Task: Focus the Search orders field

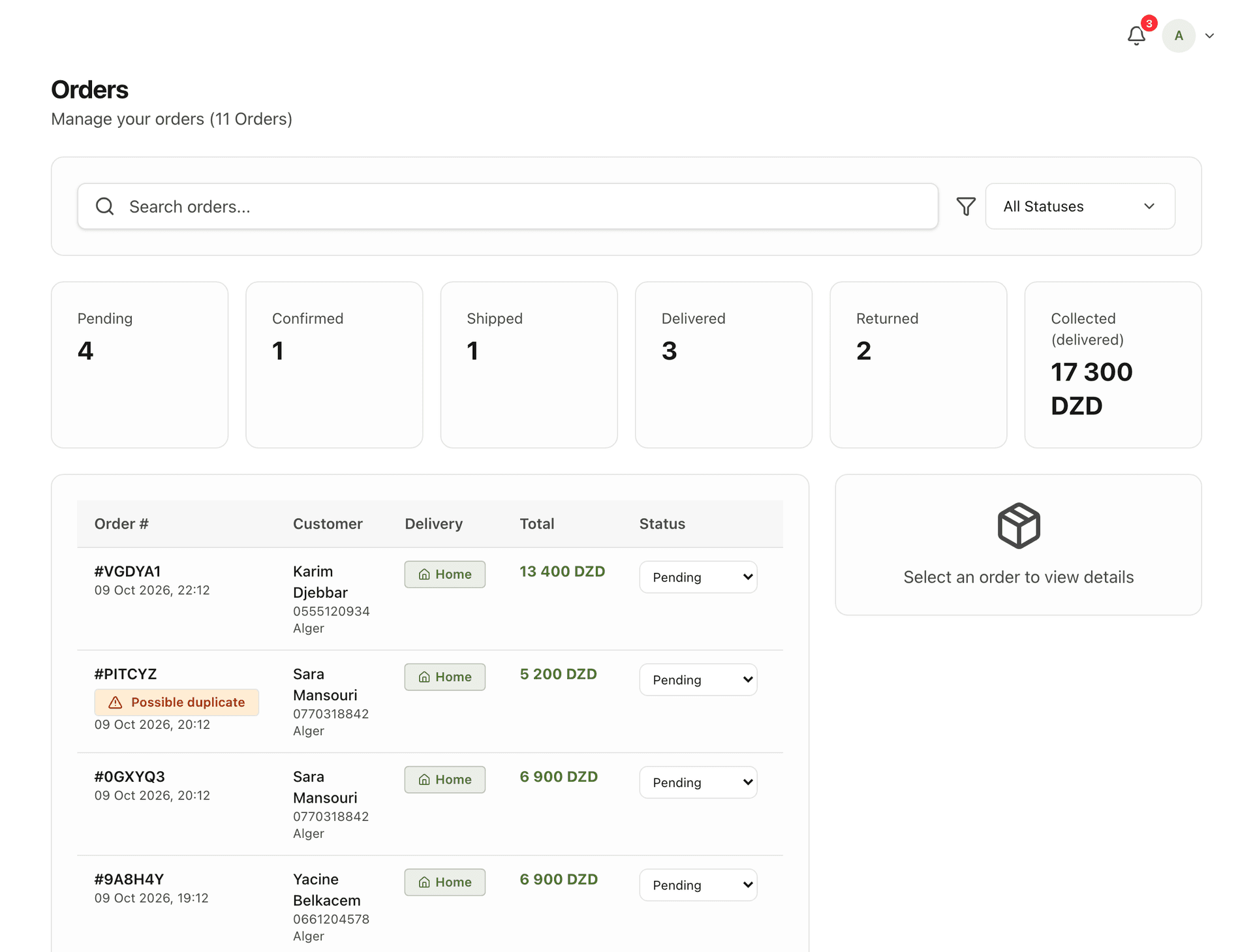Action: 508,206
